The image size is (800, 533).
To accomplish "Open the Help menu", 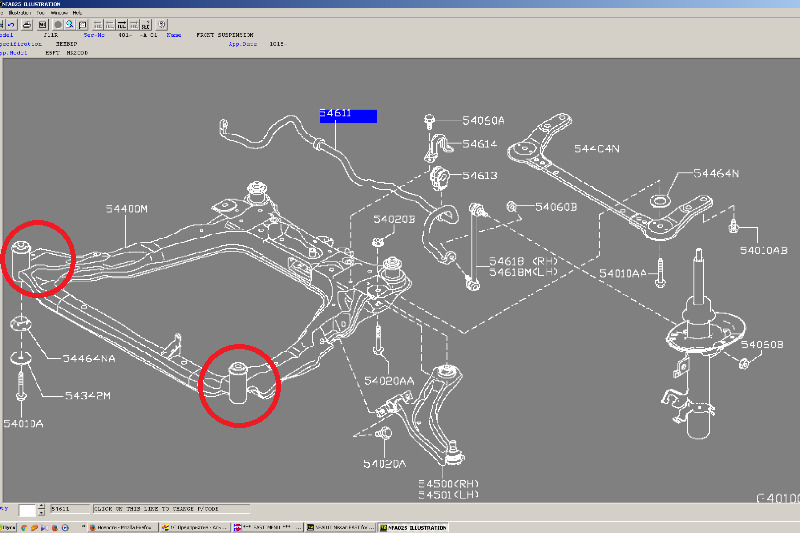I will tap(77, 12).
